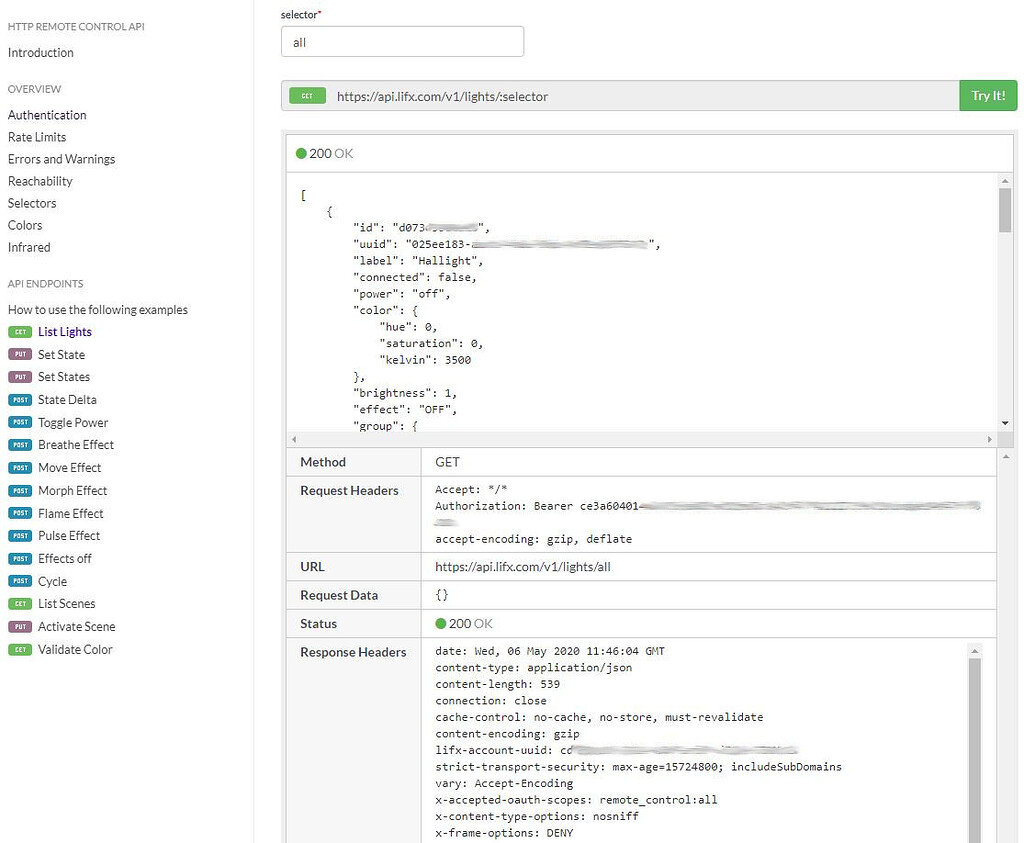Open the Introduction page link

coord(40,53)
